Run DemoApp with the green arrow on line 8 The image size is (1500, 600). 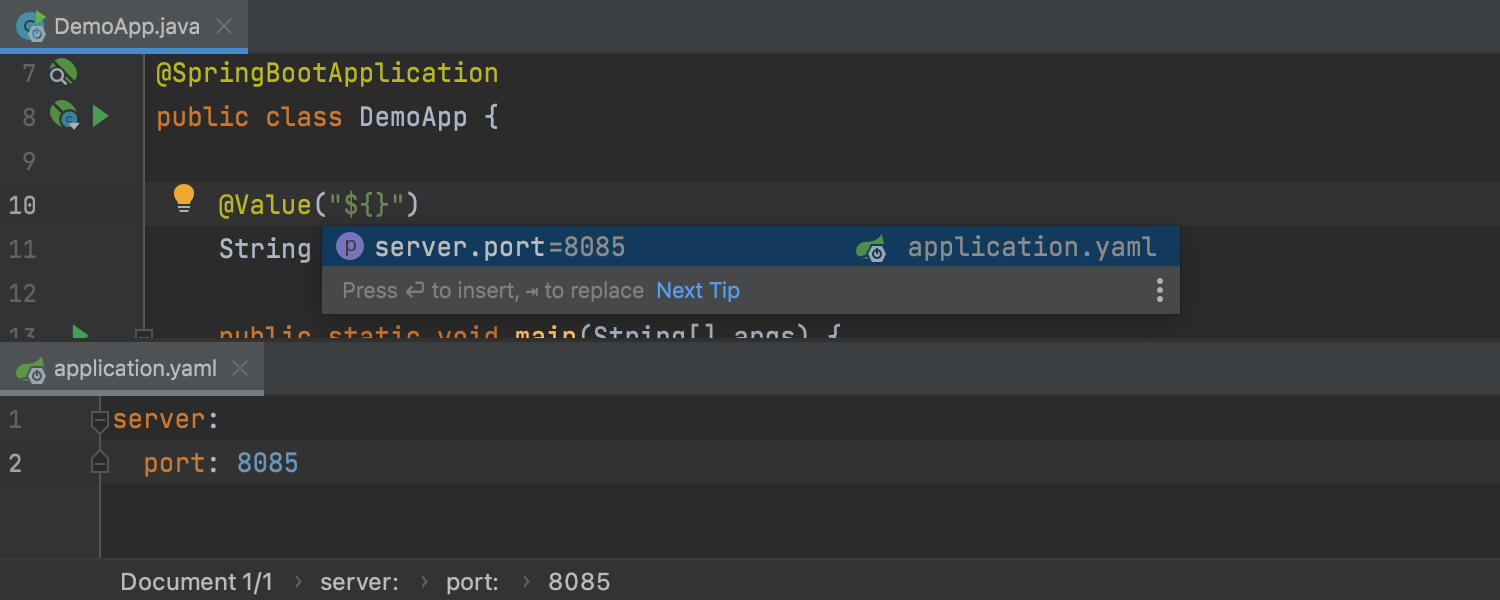pos(100,117)
